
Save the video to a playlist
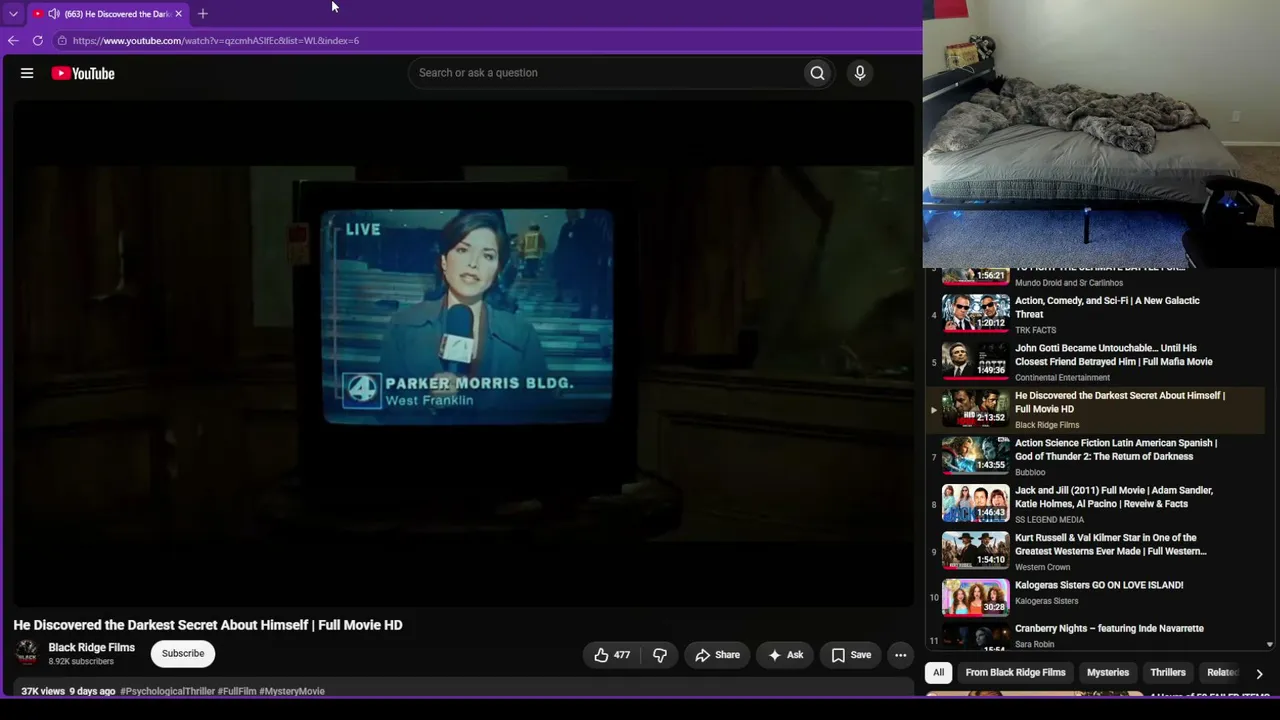coord(851,655)
